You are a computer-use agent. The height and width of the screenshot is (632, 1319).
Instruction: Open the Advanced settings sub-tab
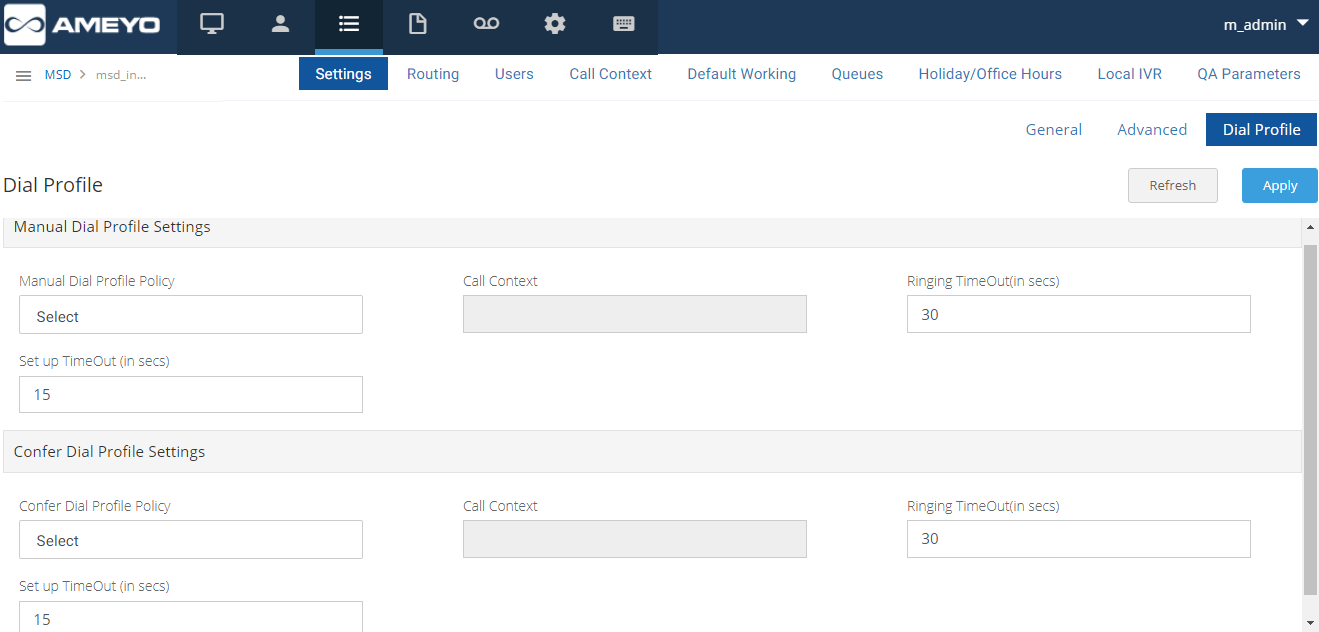coord(1152,130)
